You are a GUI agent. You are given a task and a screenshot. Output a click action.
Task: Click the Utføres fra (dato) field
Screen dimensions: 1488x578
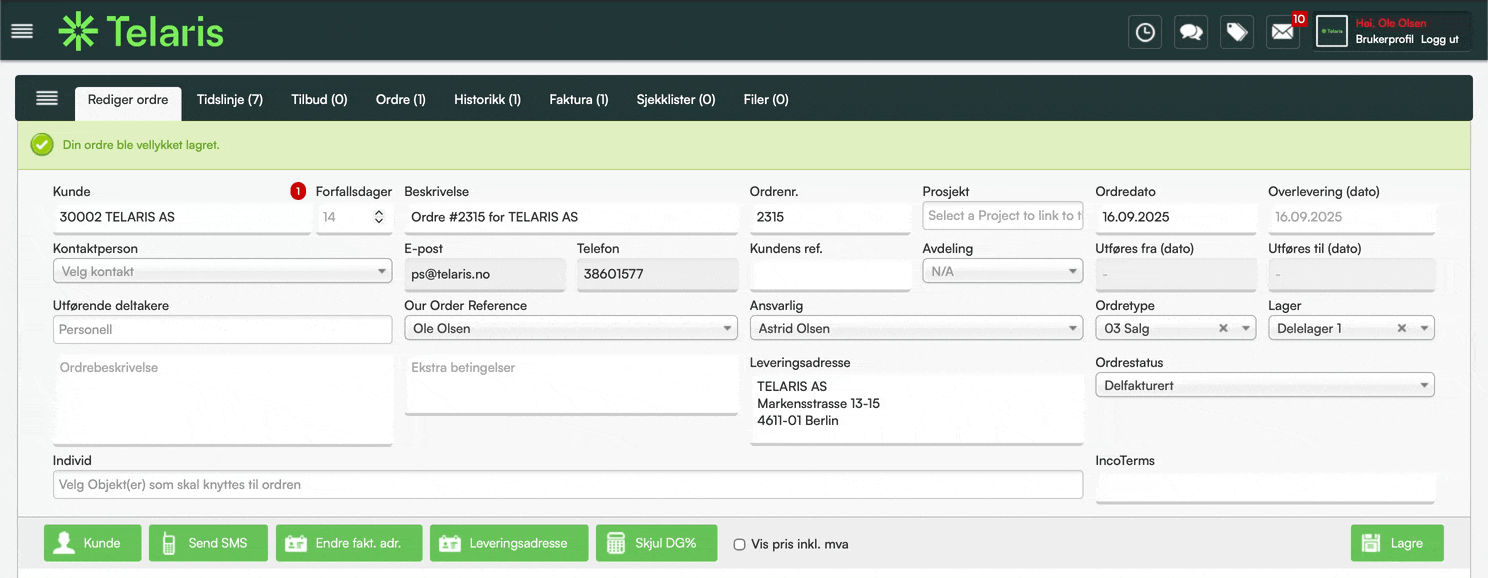click(x=1176, y=274)
